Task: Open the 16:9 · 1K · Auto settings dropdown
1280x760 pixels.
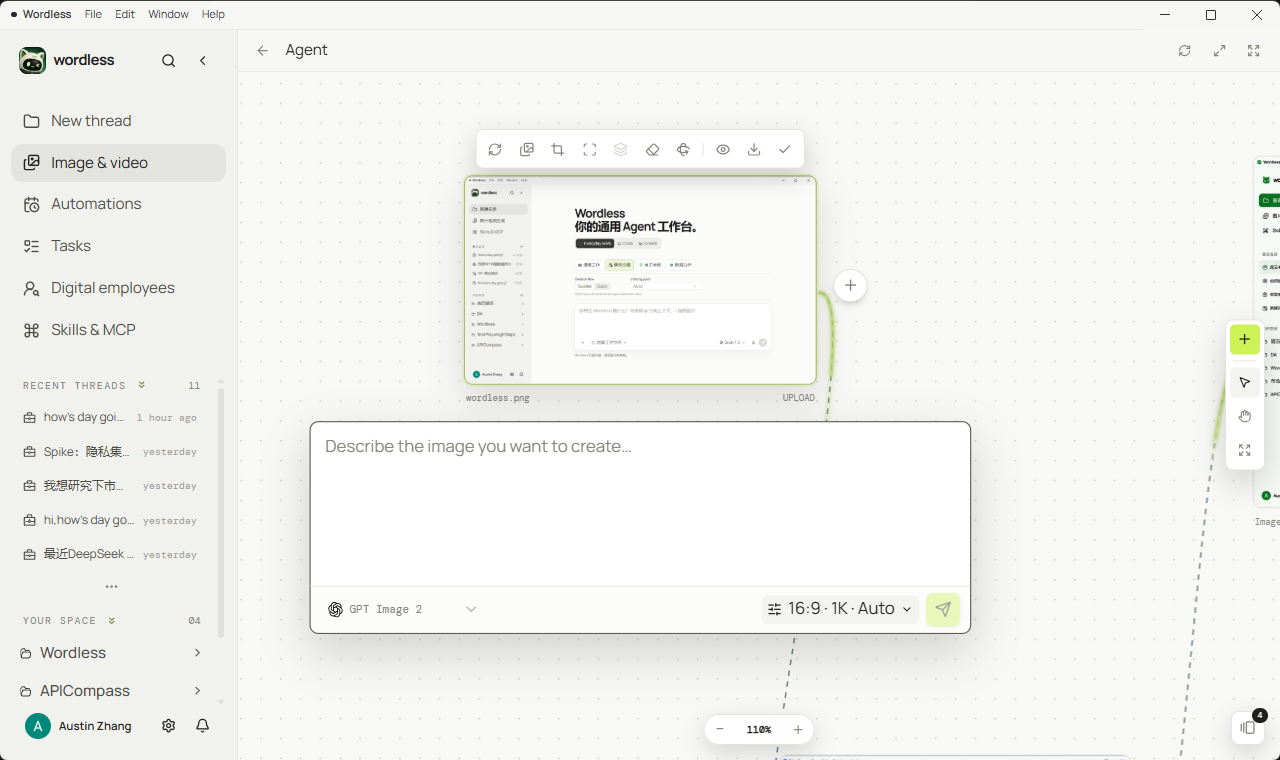Action: coord(840,609)
